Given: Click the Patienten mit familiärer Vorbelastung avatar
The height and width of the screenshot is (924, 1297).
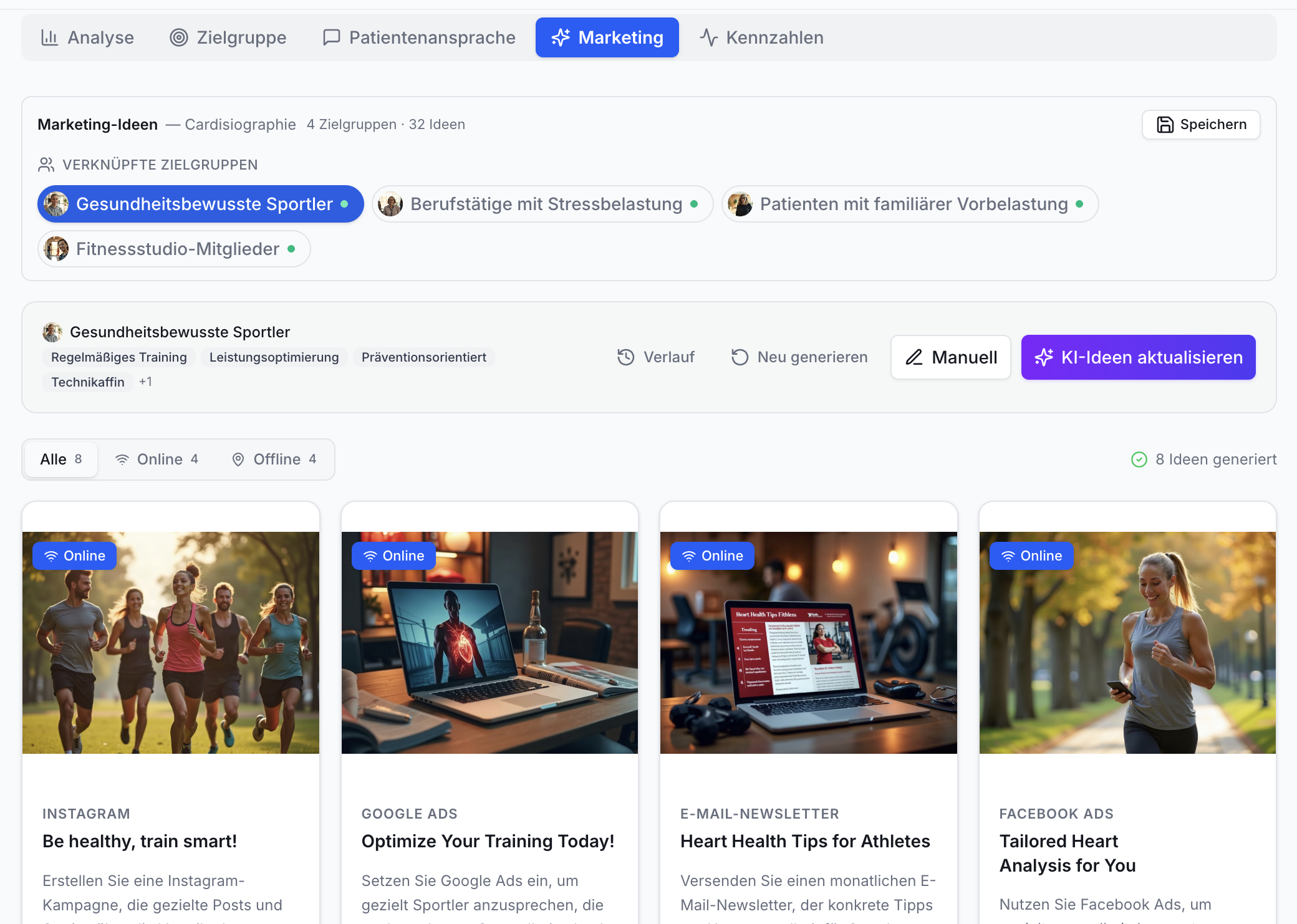Looking at the screenshot, I should (740, 204).
